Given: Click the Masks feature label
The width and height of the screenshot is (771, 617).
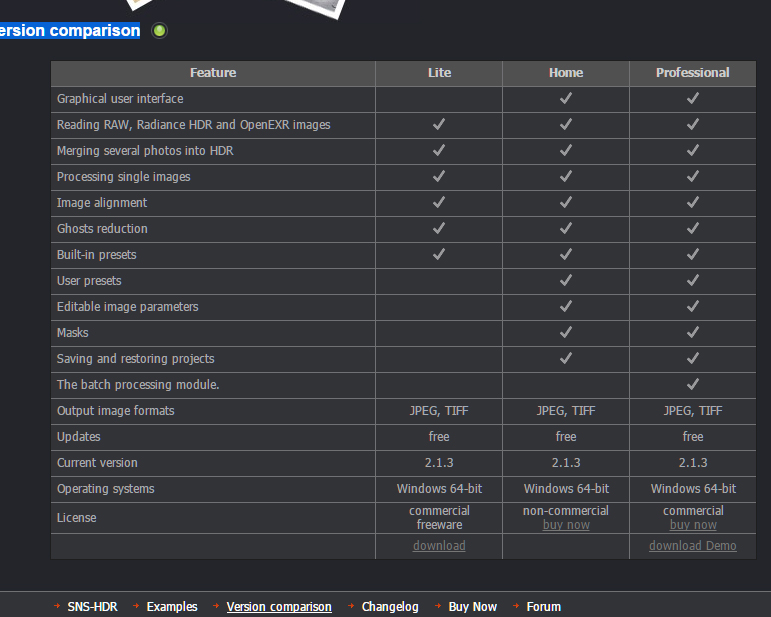Looking at the screenshot, I should point(72,333).
